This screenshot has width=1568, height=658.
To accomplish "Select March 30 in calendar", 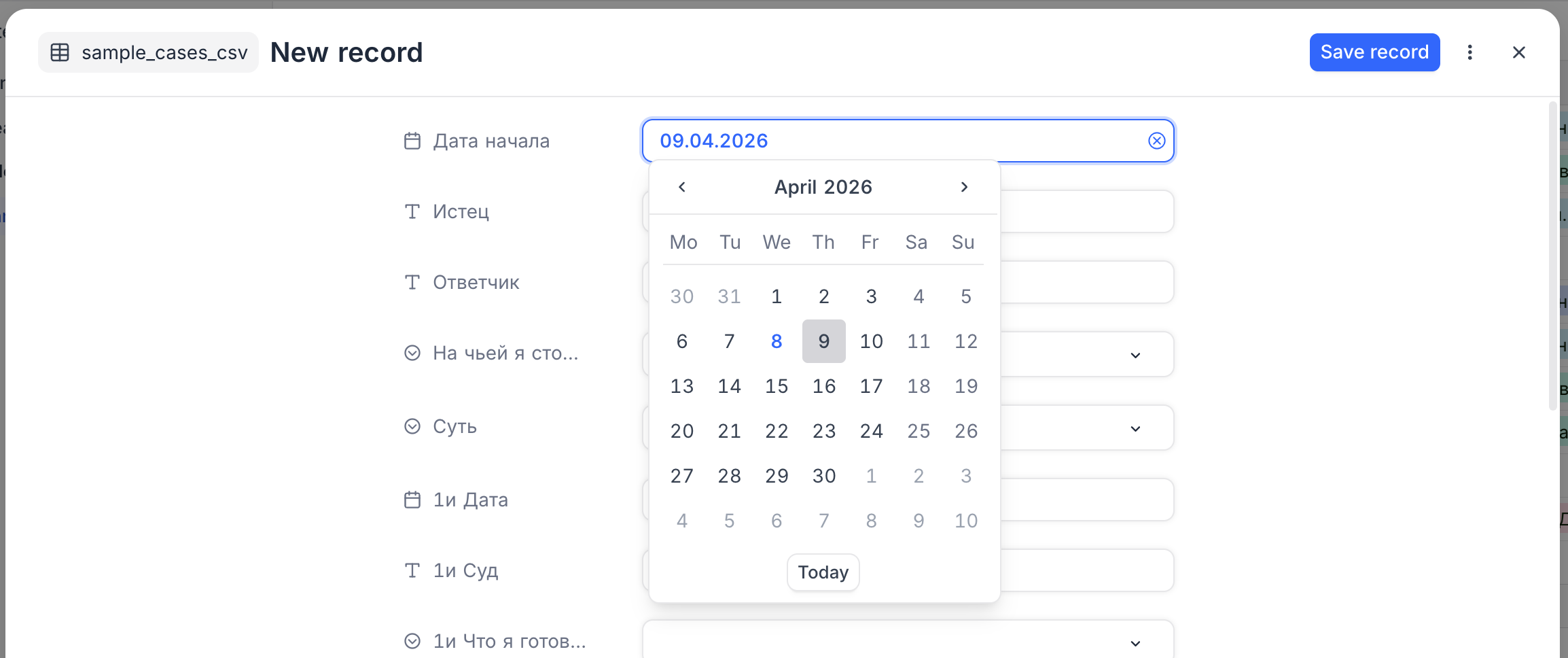I will pyautogui.click(x=682, y=296).
